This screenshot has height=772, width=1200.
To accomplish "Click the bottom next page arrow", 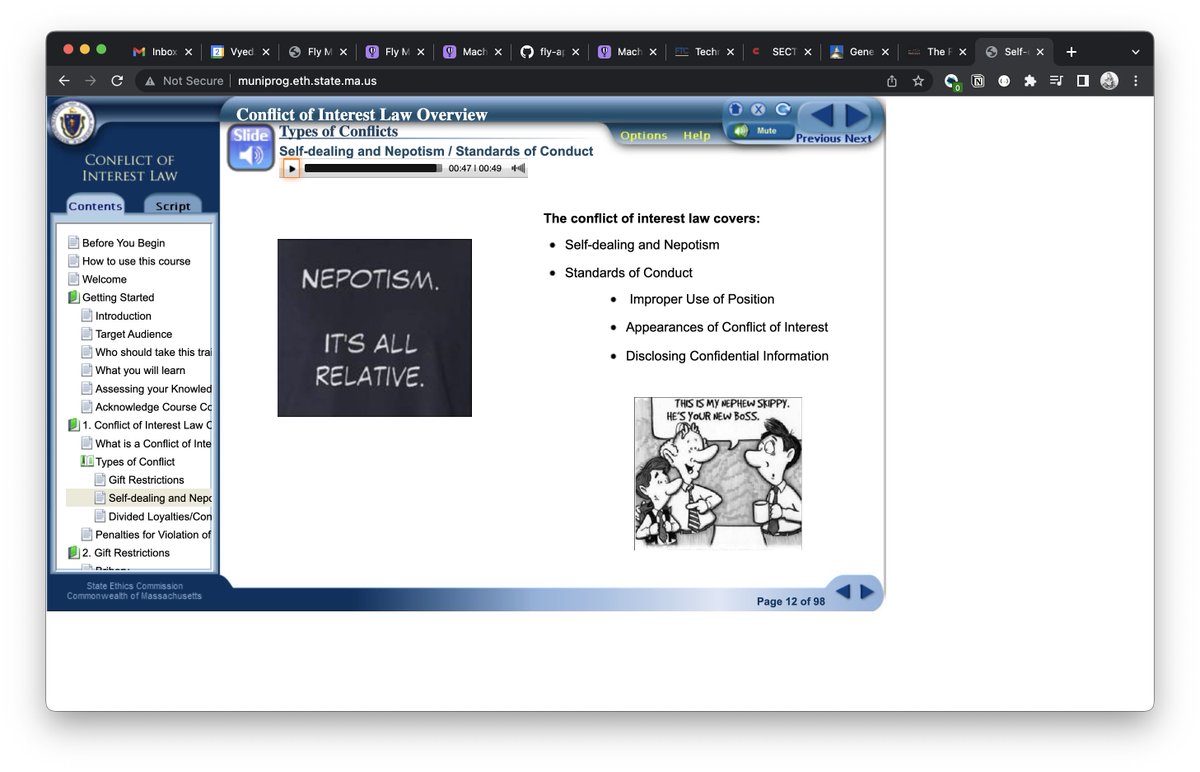I will pos(867,592).
